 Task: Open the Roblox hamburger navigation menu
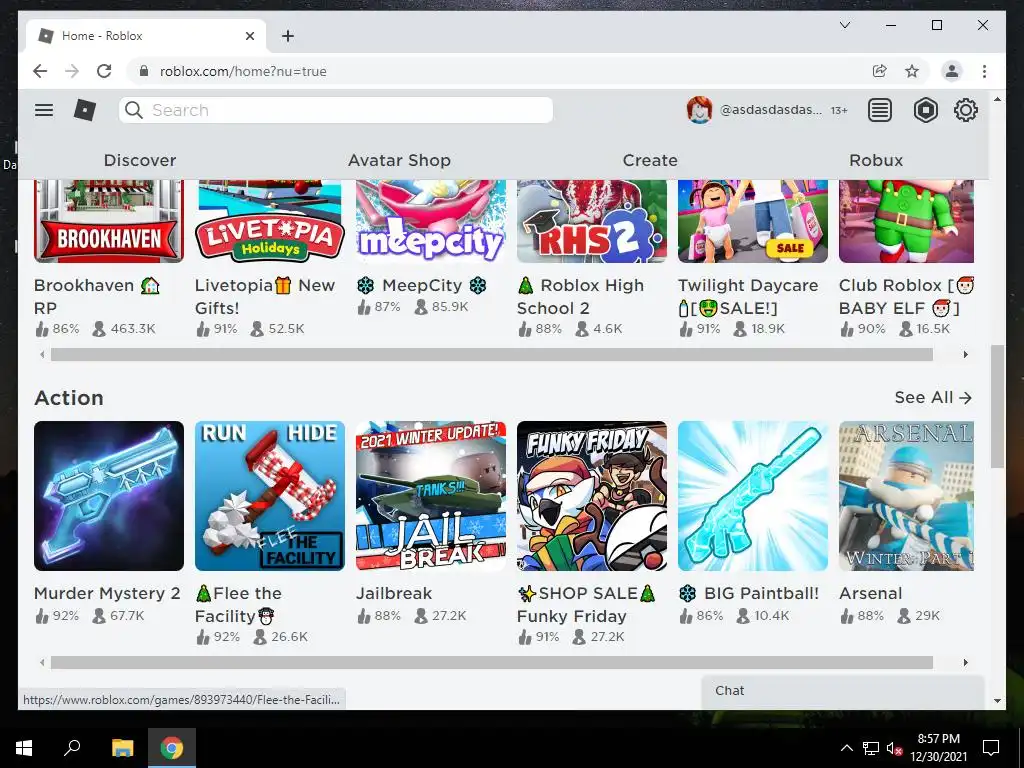tap(44, 110)
